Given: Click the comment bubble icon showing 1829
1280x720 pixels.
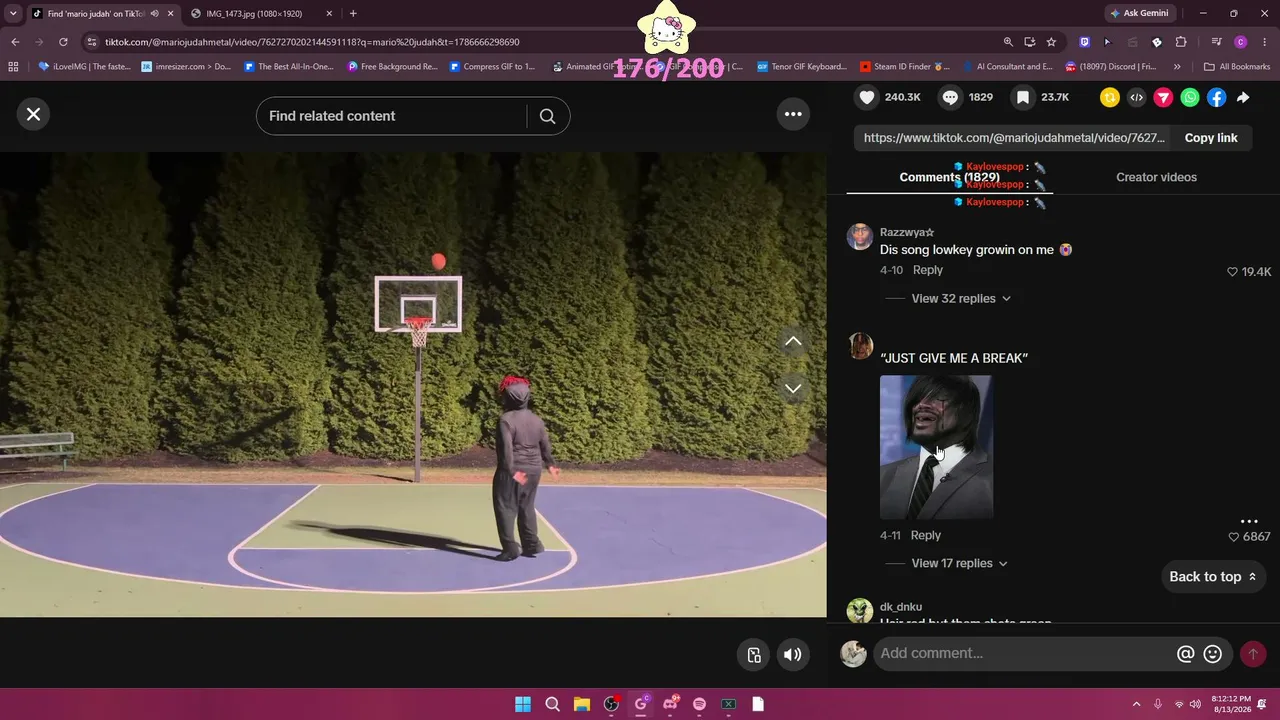Looking at the screenshot, I should pyautogui.click(x=950, y=97).
